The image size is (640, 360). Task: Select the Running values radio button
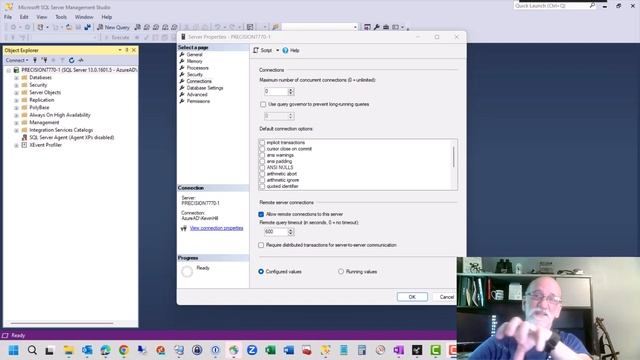coord(341,271)
